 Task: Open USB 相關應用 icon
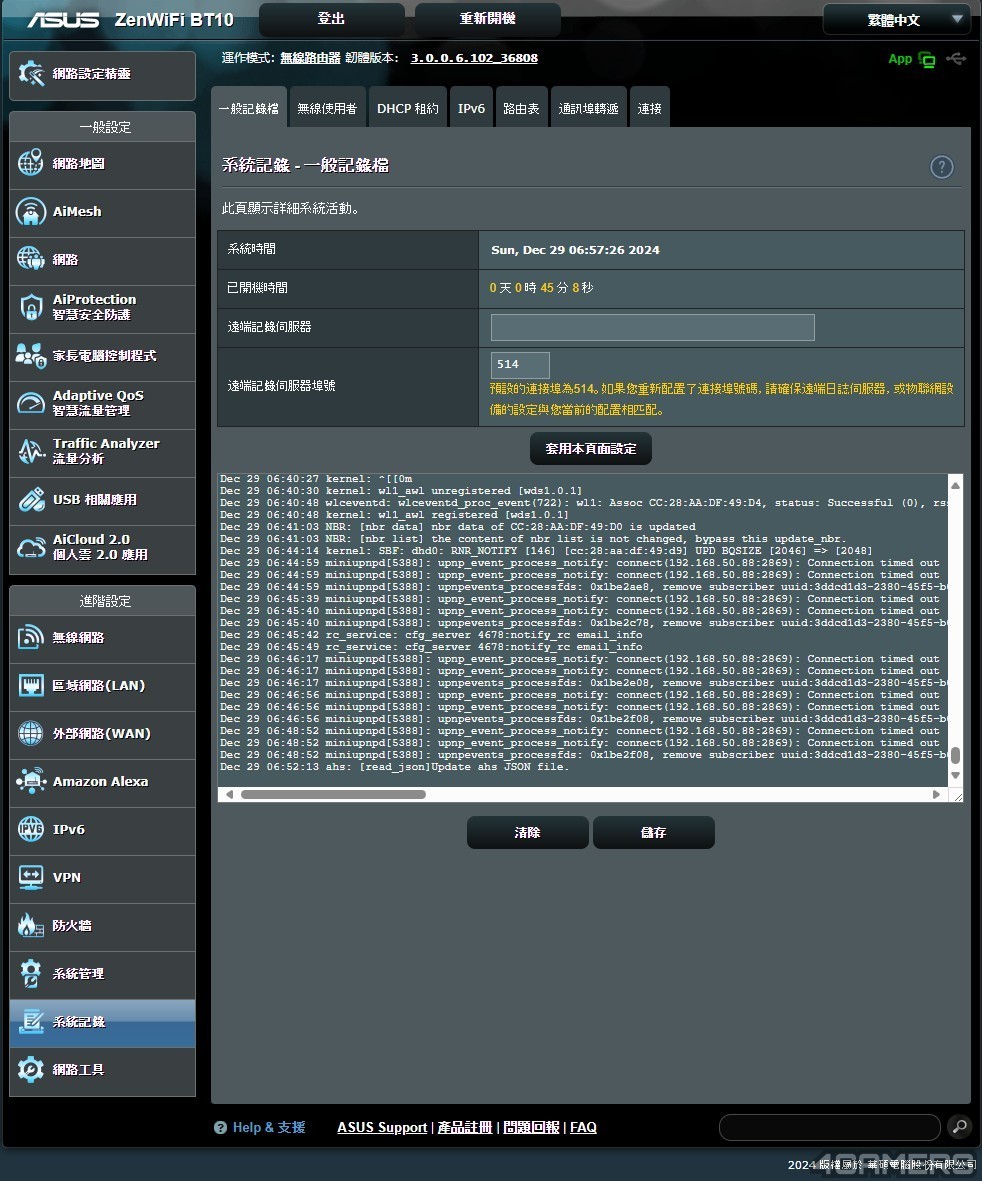[31, 499]
